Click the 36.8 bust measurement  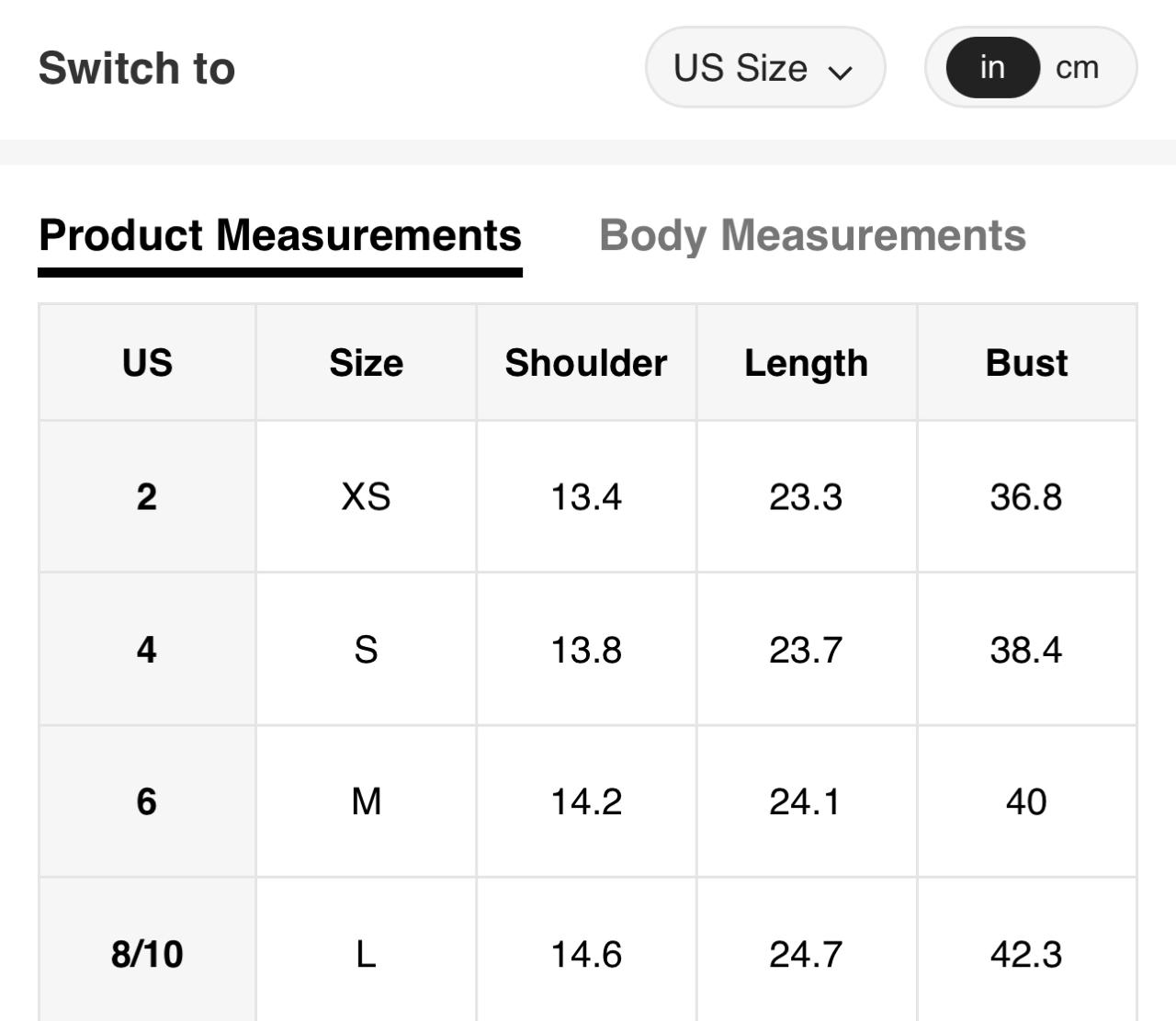pyautogui.click(x=1026, y=497)
